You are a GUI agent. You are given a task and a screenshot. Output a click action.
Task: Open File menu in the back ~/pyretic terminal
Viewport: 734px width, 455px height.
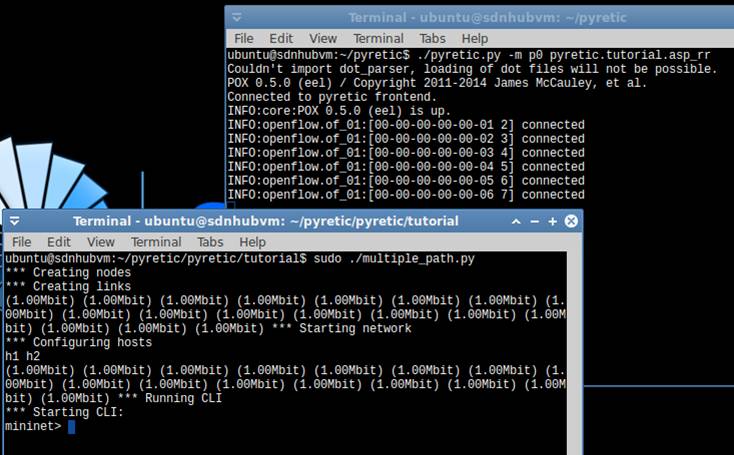click(x=243, y=38)
